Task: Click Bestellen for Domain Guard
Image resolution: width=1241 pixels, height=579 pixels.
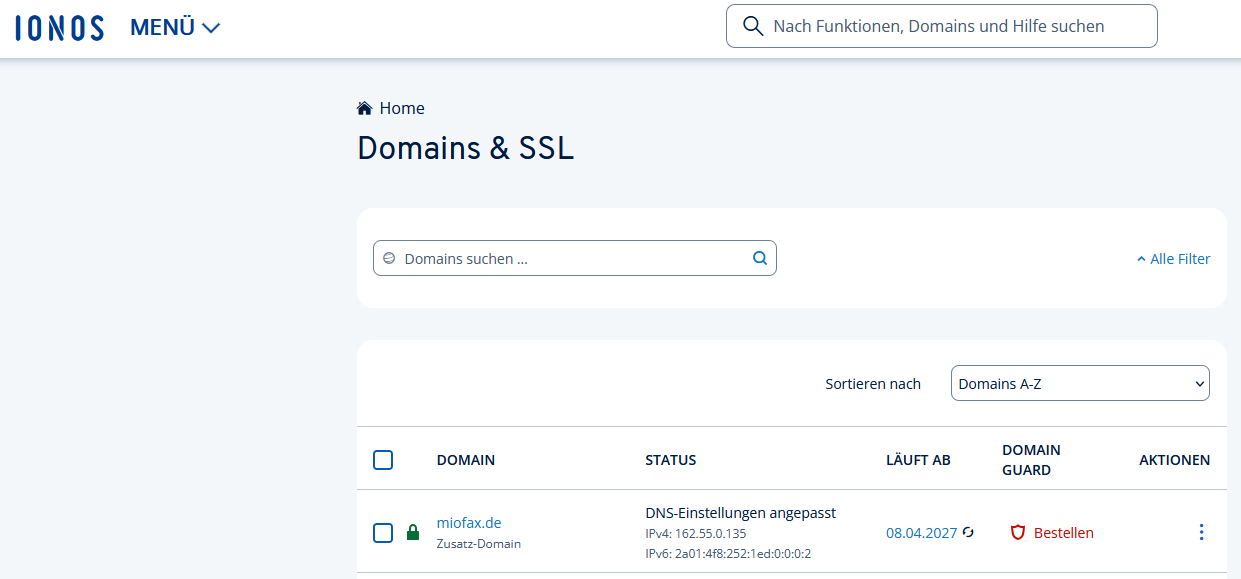Action: [x=1063, y=533]
